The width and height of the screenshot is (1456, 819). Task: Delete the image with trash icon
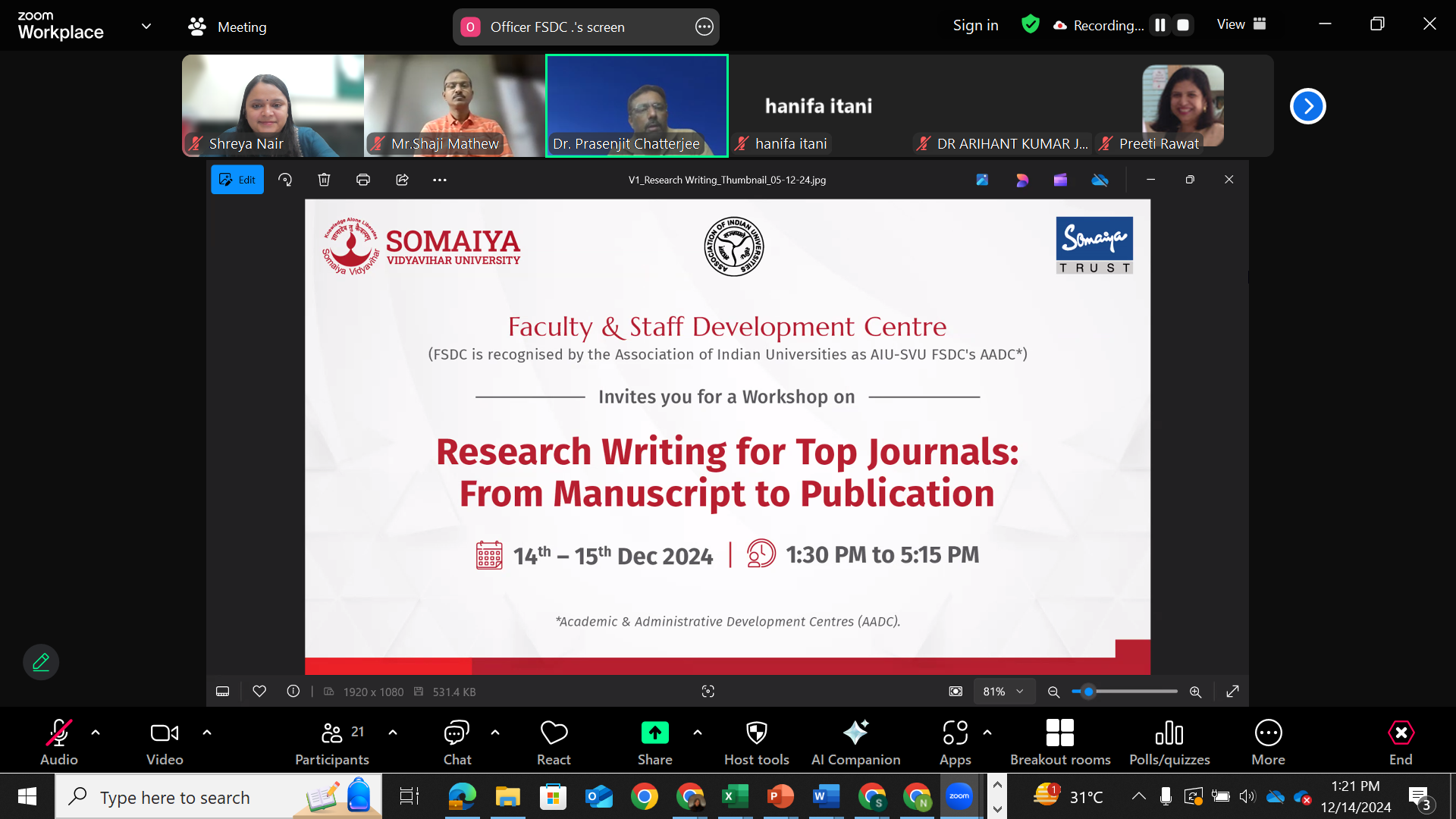324,180
